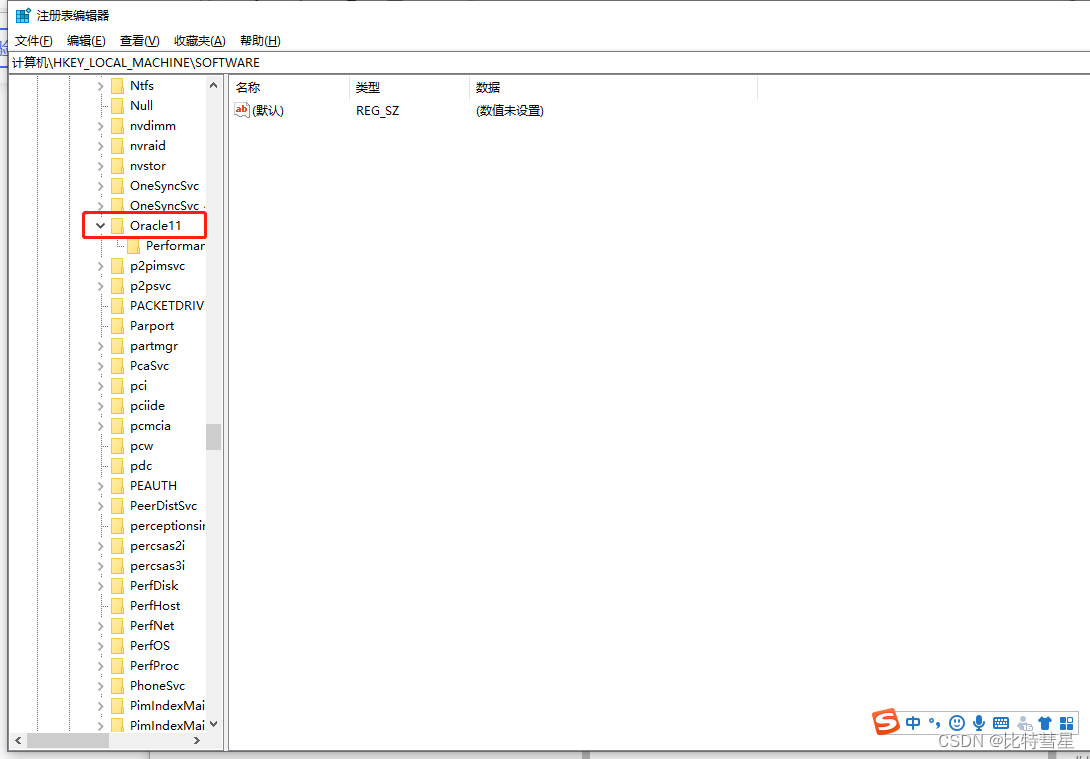1090x759 pixels.
Task: Click the tree vertical scrollbar thumb
Action: point(213,437)
